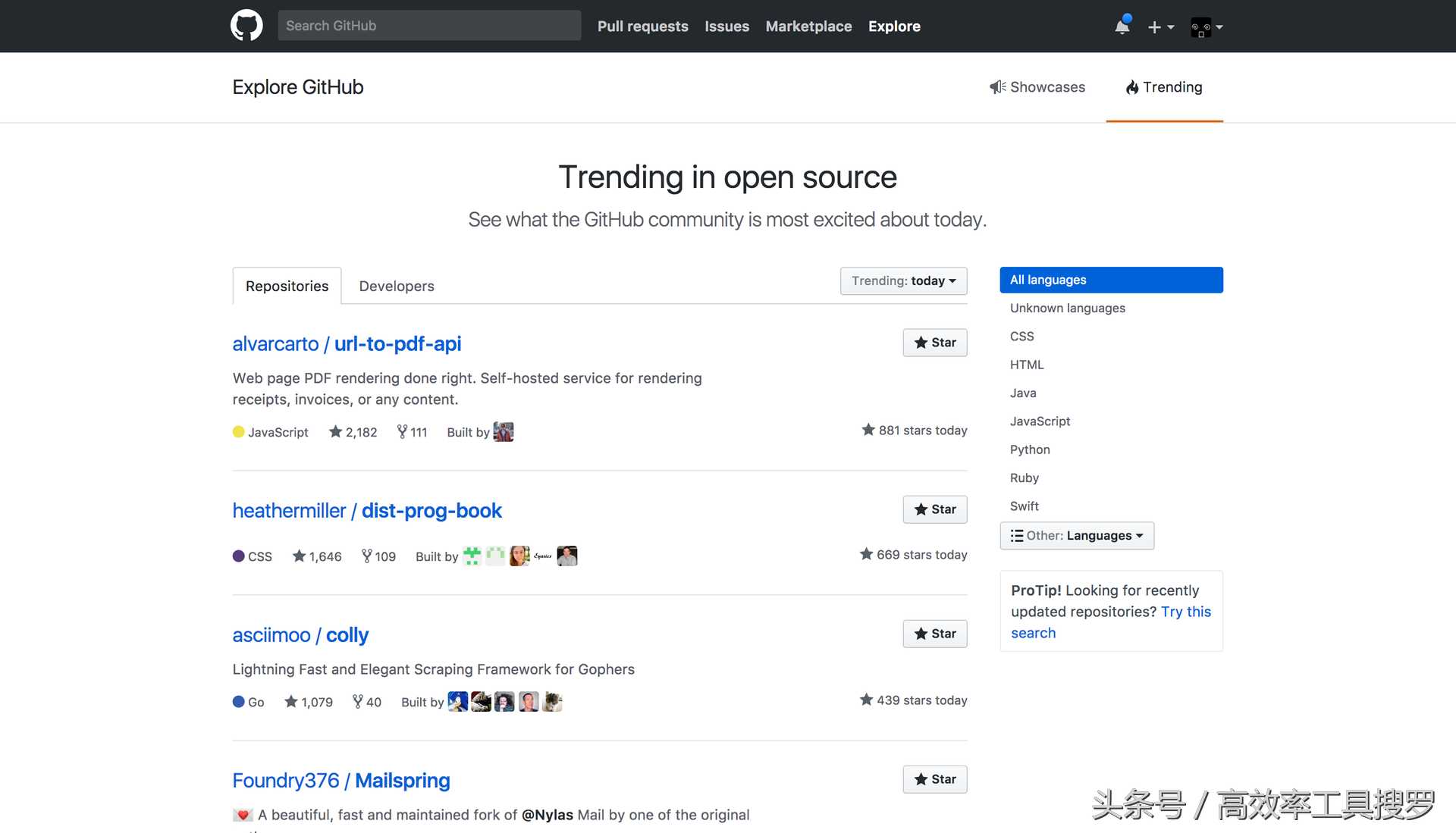The width and height of the screenshot is (1456, 833).
Task: Click the GitHub search input field
Action: pyautogui.click(x=429, y=25)
